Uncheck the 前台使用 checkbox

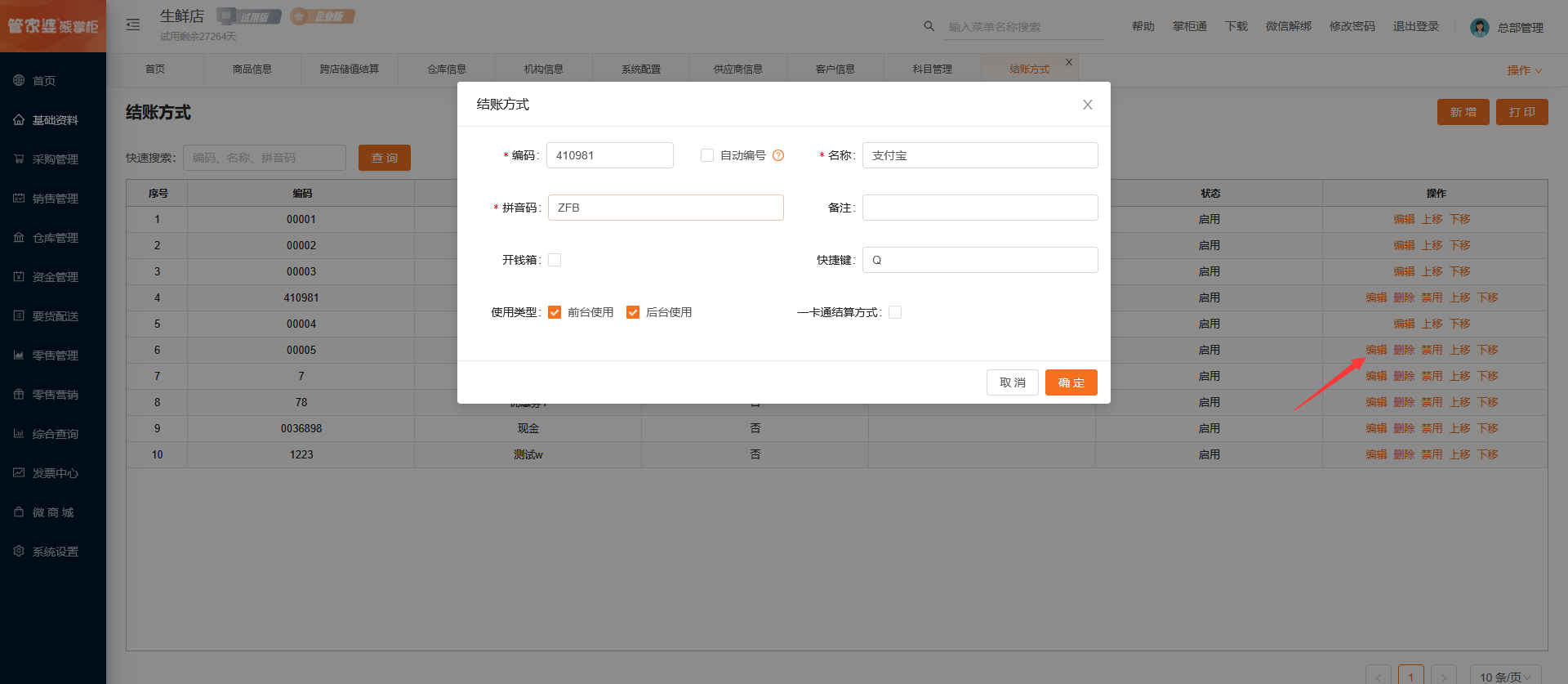click(555, 312)
